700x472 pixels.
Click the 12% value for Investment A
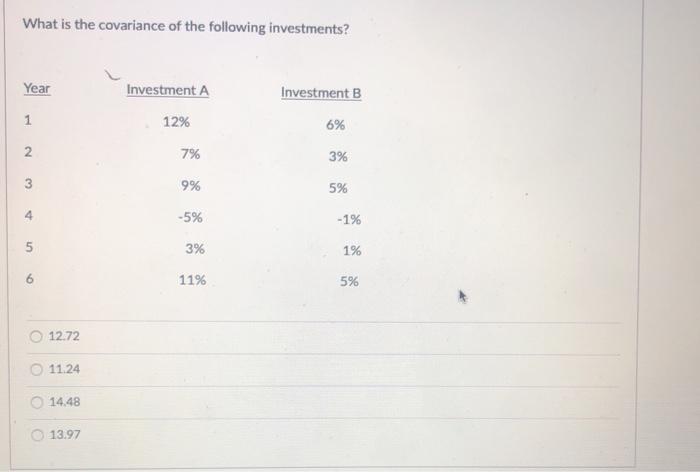tap(176, 122)
